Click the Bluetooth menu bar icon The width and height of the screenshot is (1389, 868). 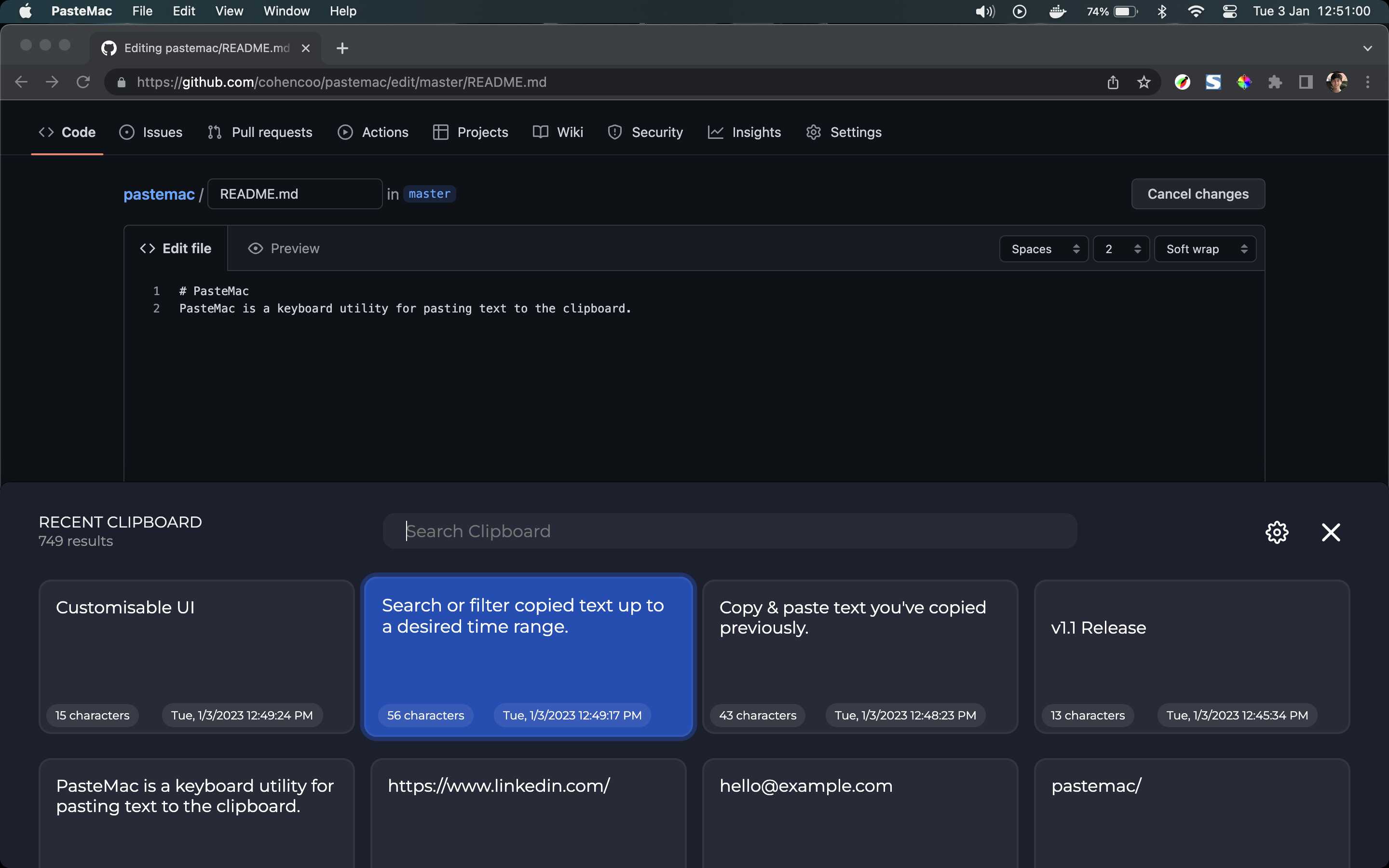[x=1162, y=12]
